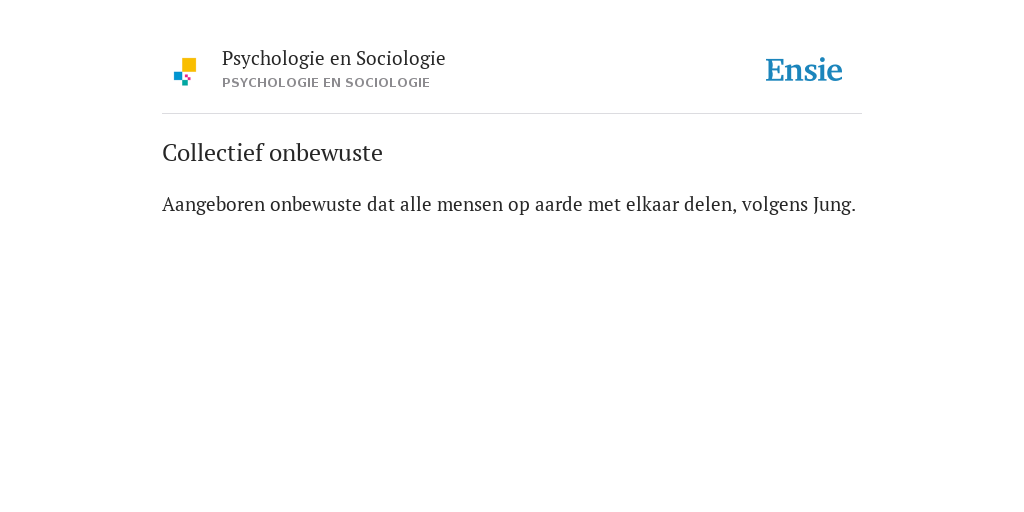
Task: Click the Collectief onbewuste heading
Action: coord(272,153)
